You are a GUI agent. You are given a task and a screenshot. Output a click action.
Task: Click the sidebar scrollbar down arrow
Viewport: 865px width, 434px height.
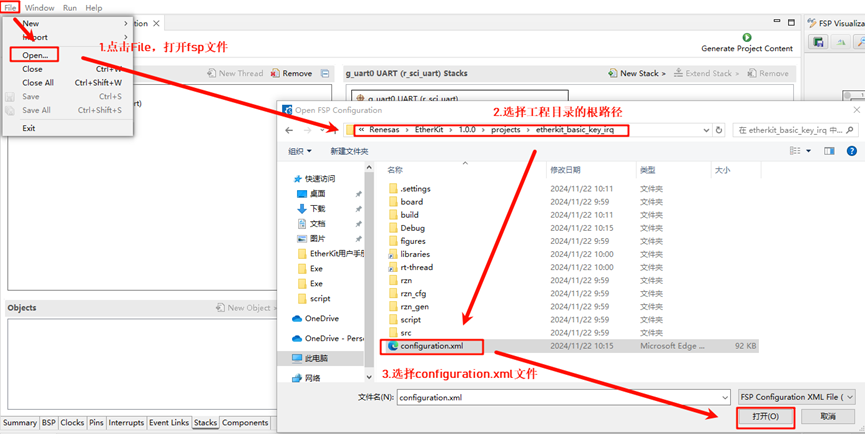coord(369,377)
